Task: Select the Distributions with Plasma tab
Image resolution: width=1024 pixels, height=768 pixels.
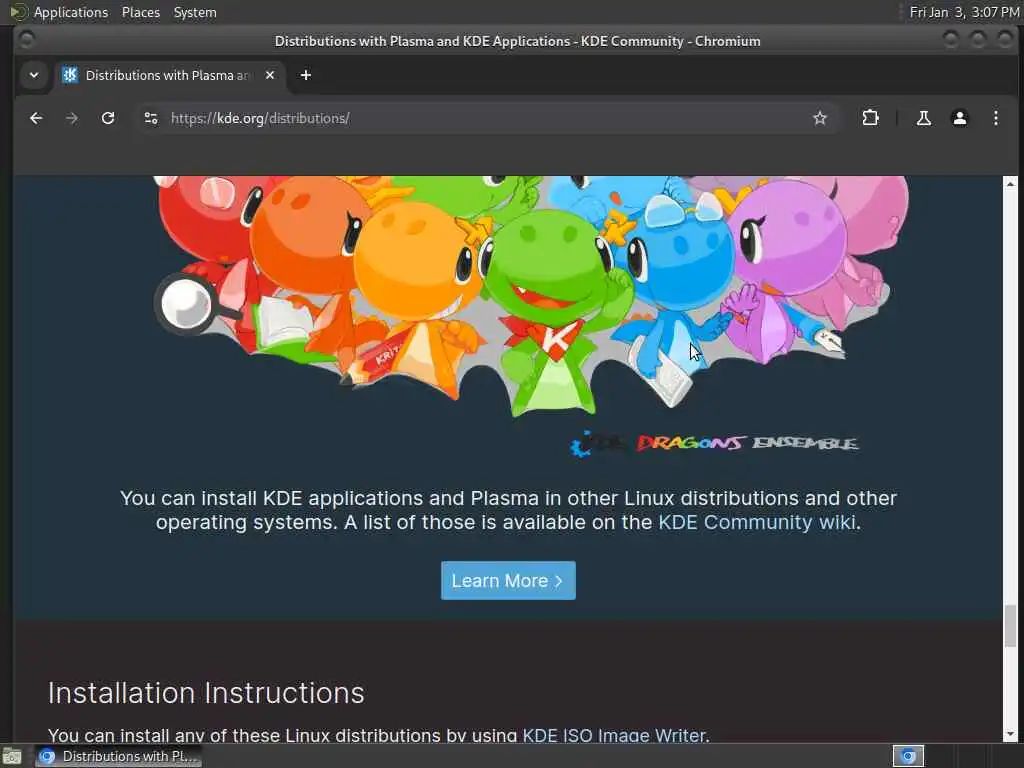Action: tap(169, 75)
